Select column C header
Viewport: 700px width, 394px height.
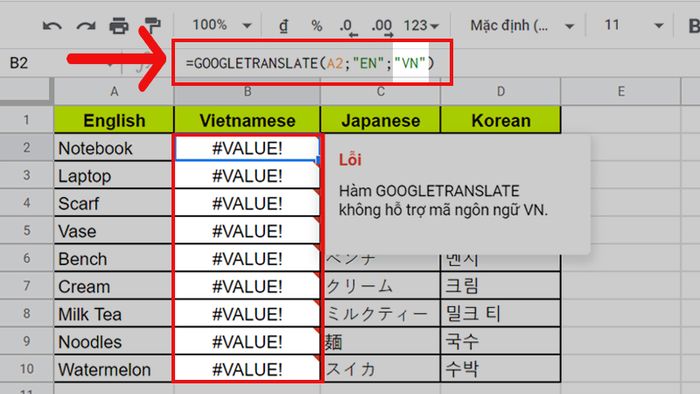click(380, 91)
